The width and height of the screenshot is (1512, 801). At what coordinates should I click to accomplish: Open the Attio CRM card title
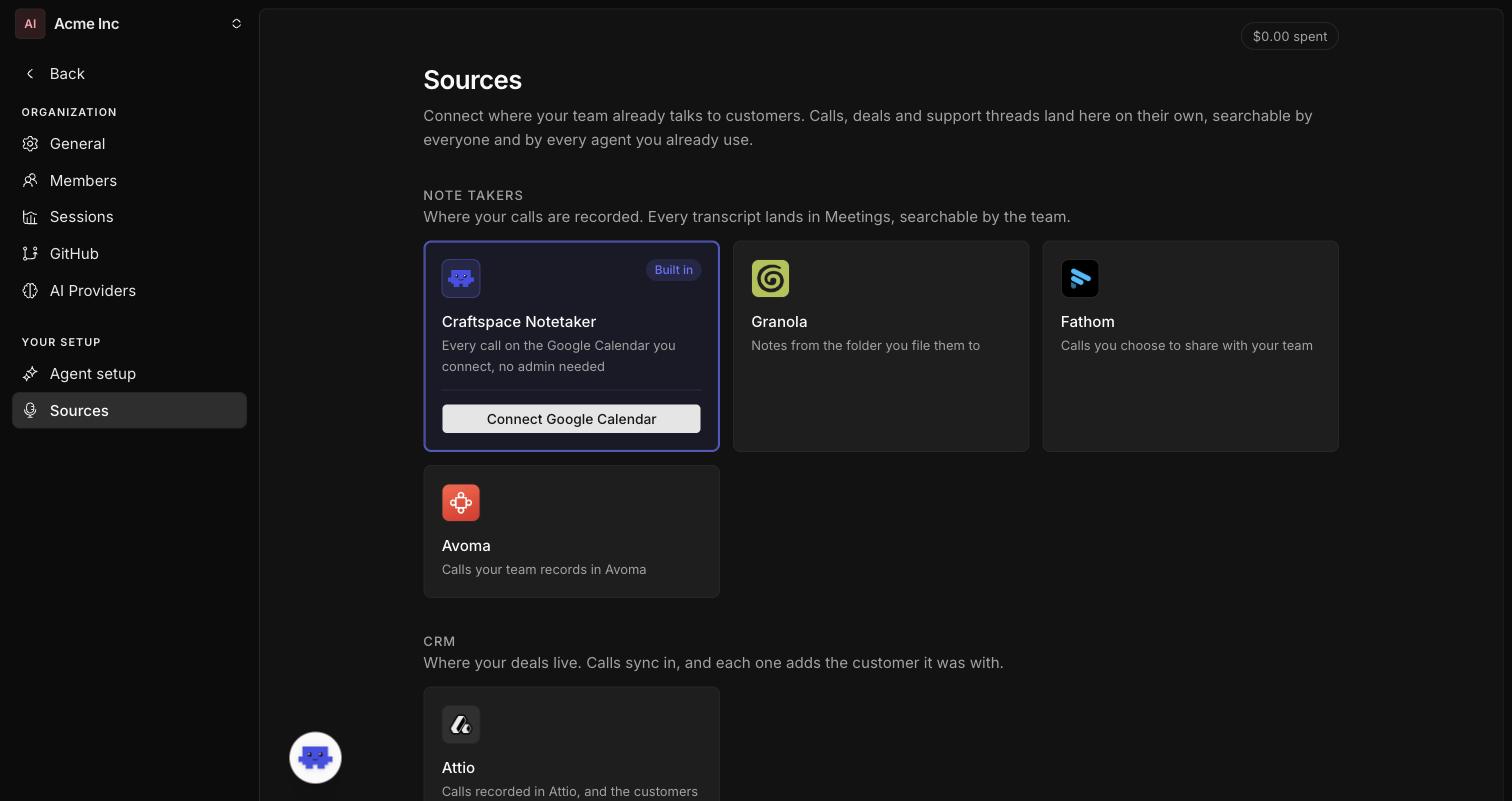click(x=458, y=768)
